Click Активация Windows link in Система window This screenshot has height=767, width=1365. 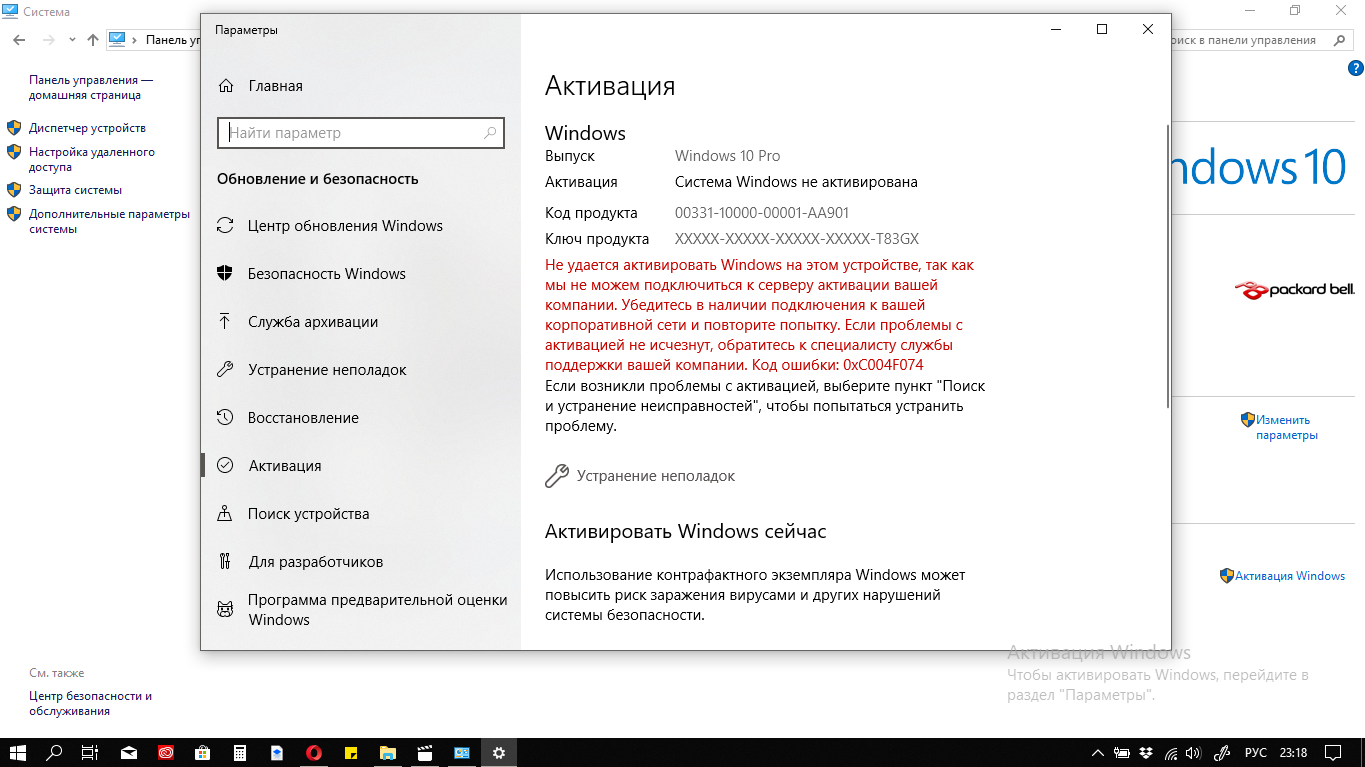[x=1290, y=576]
